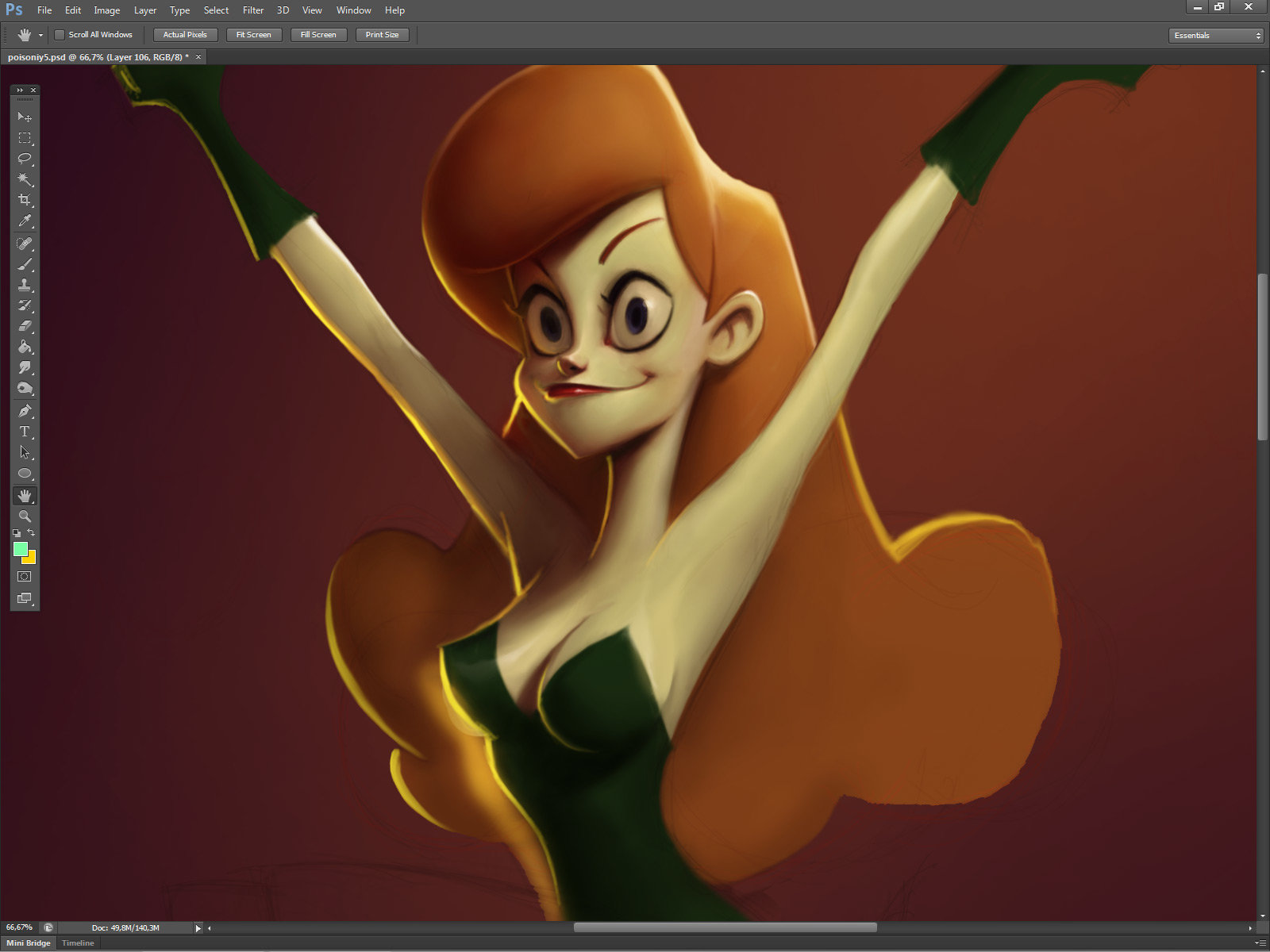Open the Timeline panel tab
This screenshot has height=952, width=1270.
tap(78, 943)
